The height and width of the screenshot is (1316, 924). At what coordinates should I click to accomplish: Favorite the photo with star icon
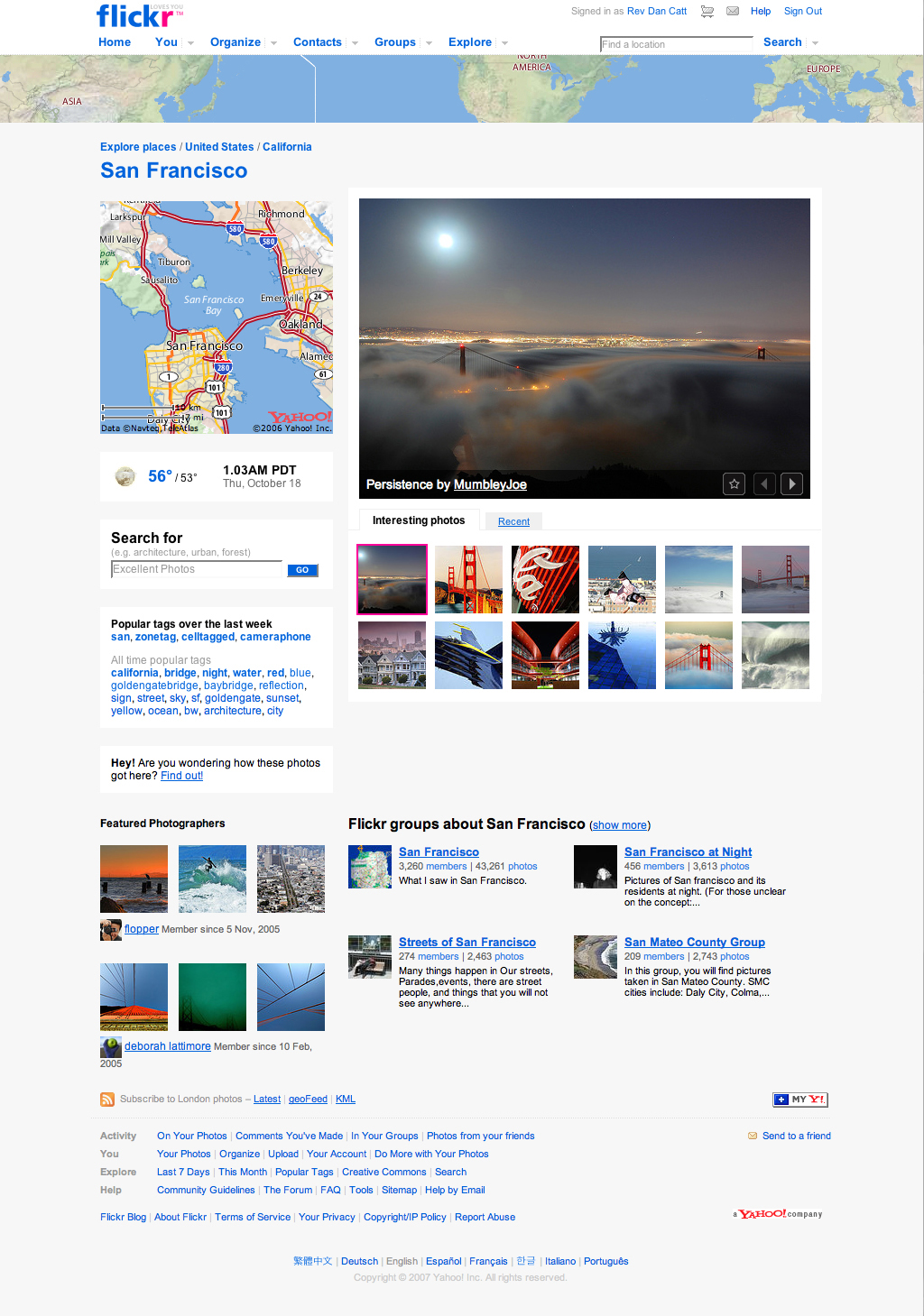(x=735, y=484)
